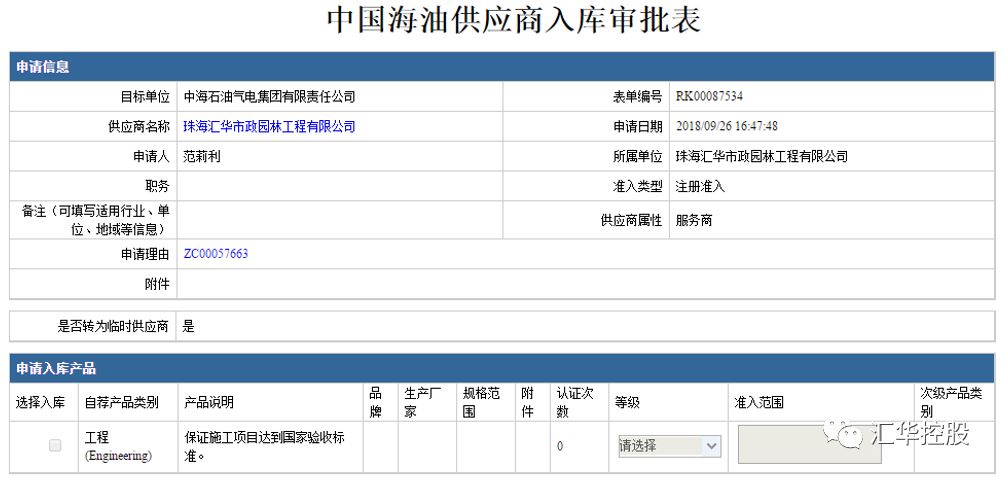Click the 注册准入 access type value

700,187
